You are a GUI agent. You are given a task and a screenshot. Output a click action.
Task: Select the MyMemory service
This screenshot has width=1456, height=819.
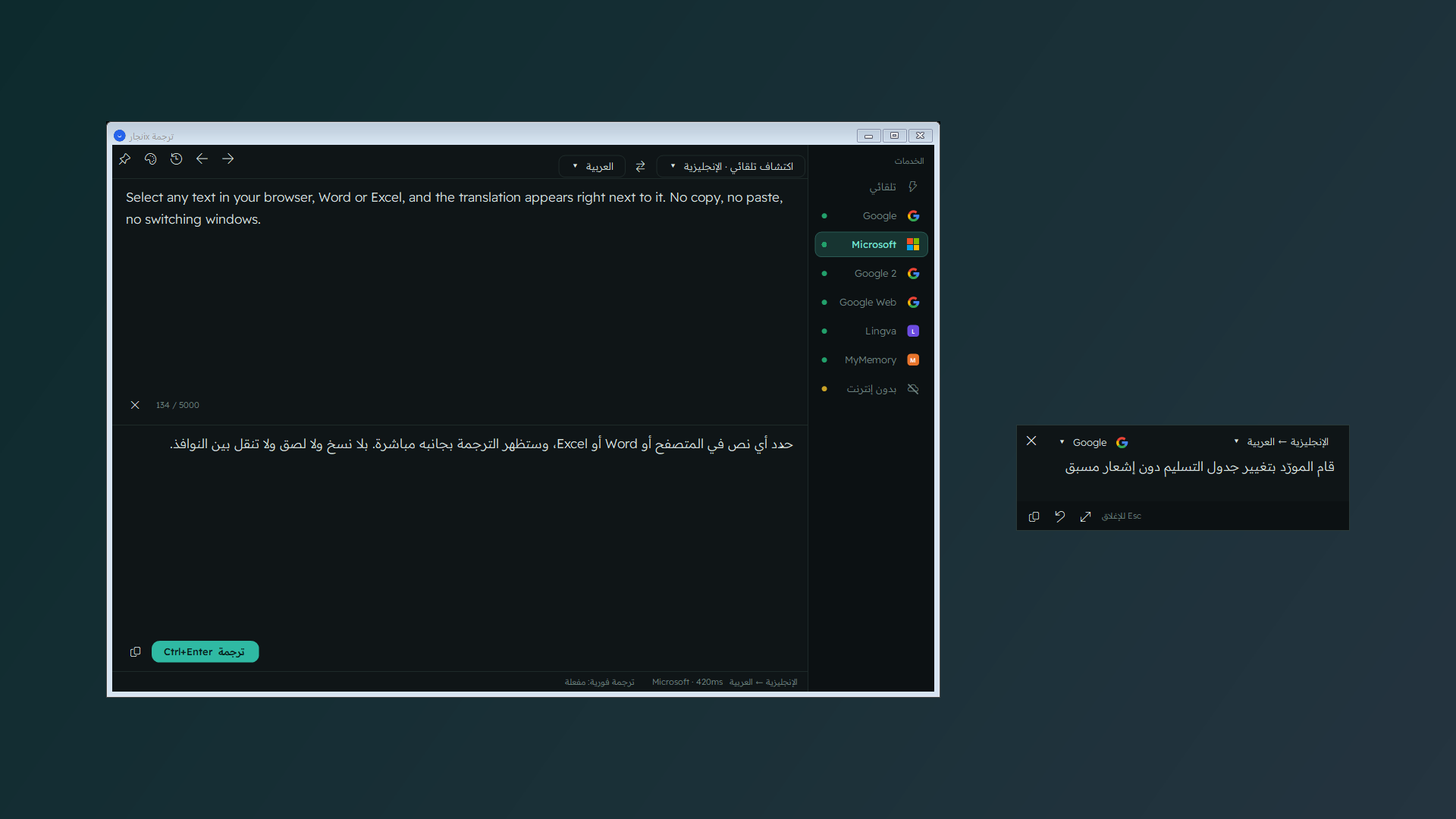point(871,360)
